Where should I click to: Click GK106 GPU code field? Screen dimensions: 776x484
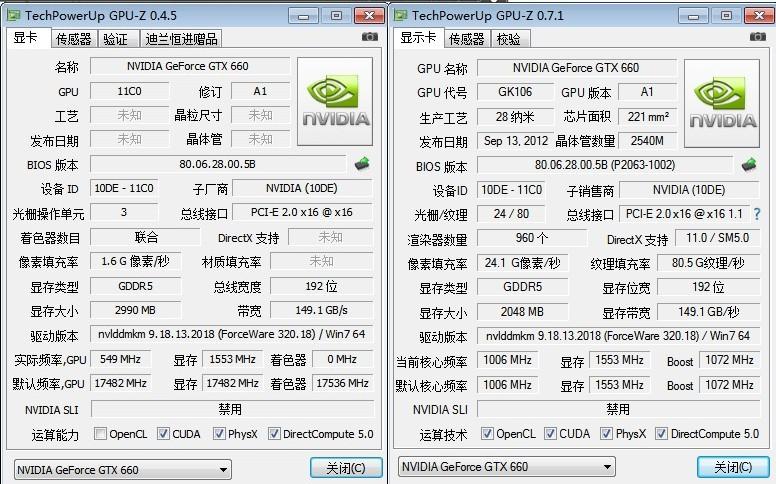(515, 92)
